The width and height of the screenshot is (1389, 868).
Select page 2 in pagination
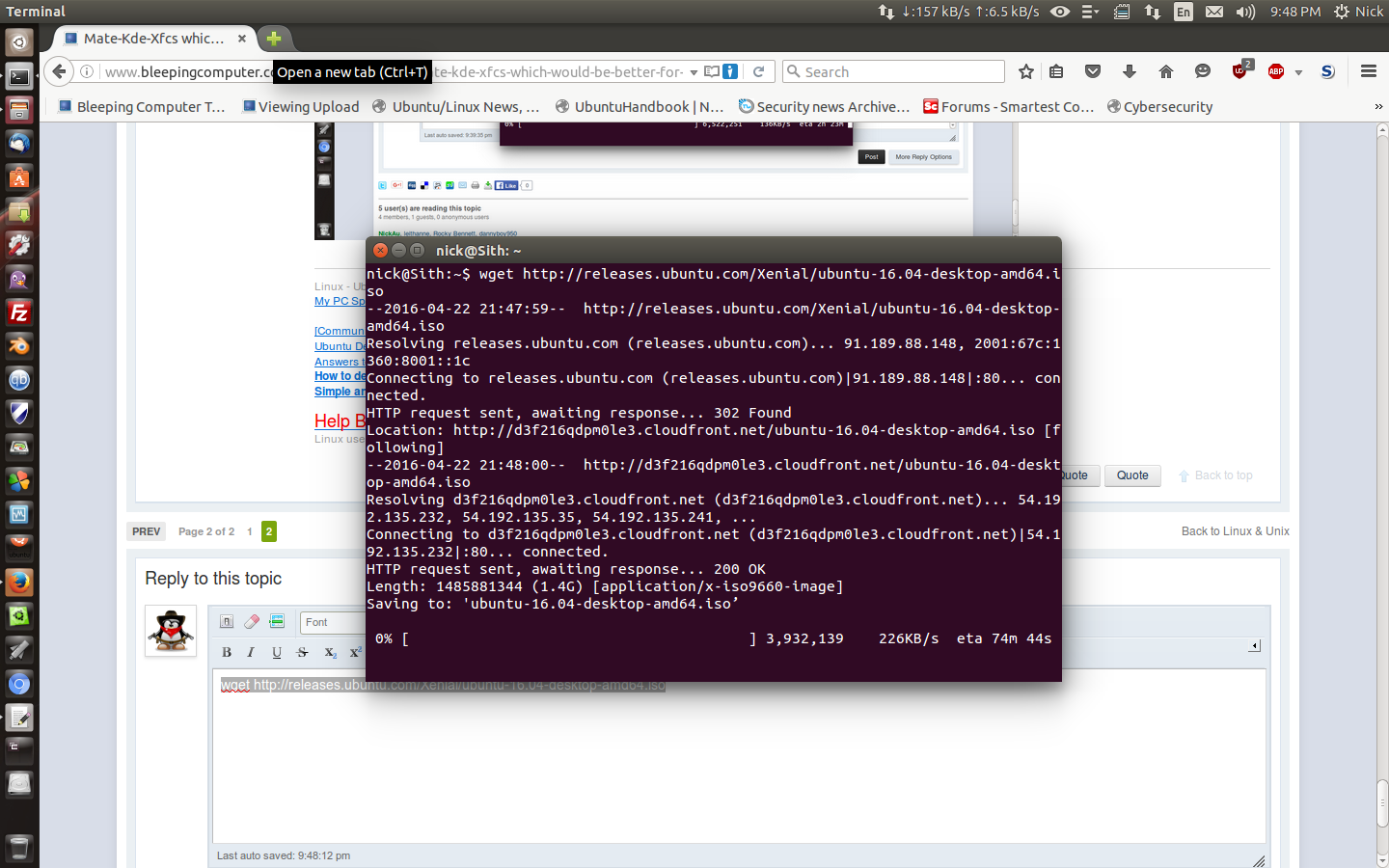[269, 531]
